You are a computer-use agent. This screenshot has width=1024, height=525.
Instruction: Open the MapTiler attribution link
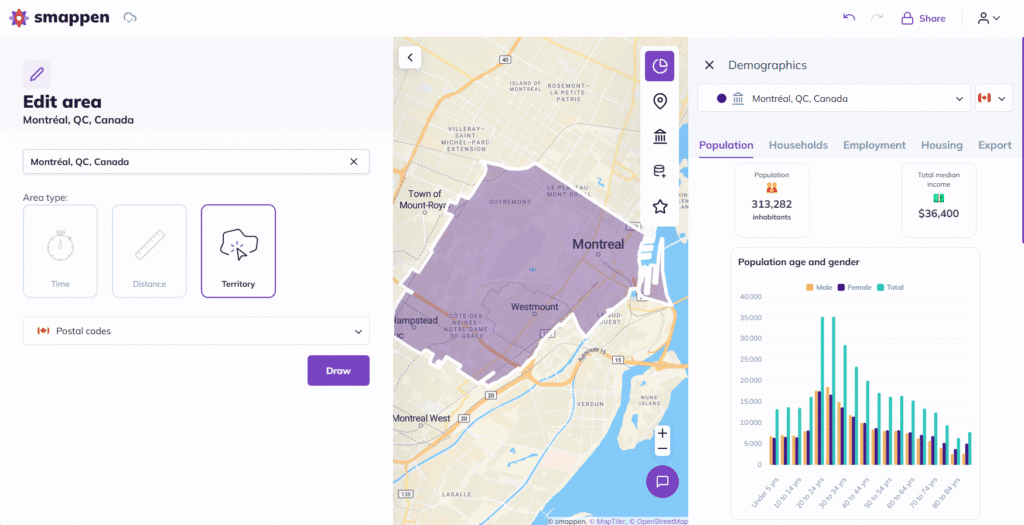tap(607, 521)
